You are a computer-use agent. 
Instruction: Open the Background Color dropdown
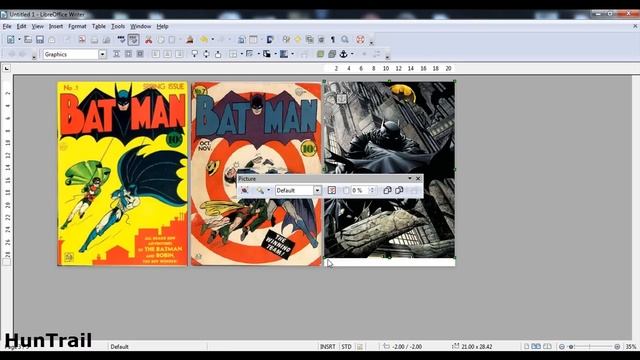[293, 54]
